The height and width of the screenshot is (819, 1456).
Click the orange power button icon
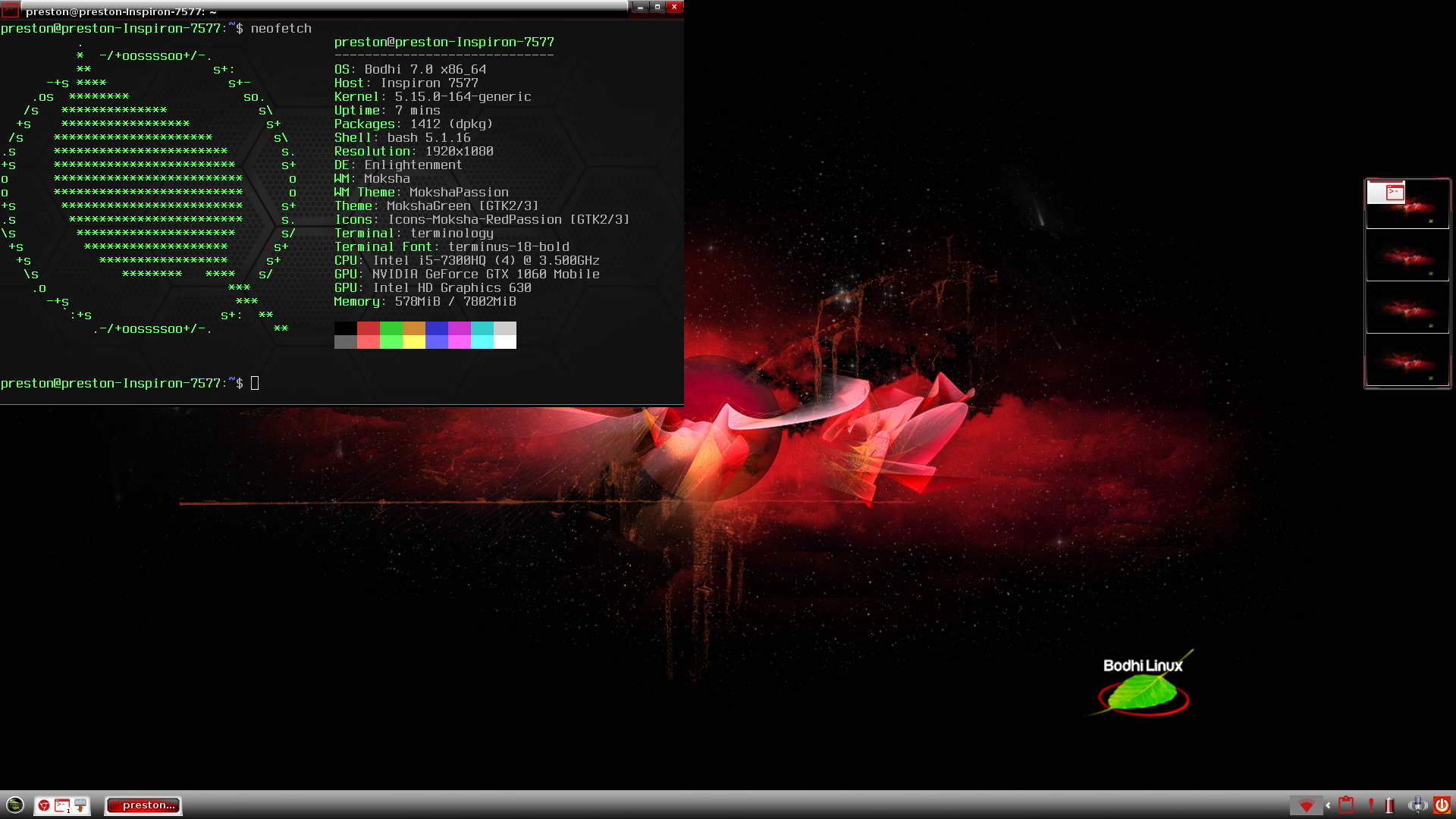point(1442,805)
